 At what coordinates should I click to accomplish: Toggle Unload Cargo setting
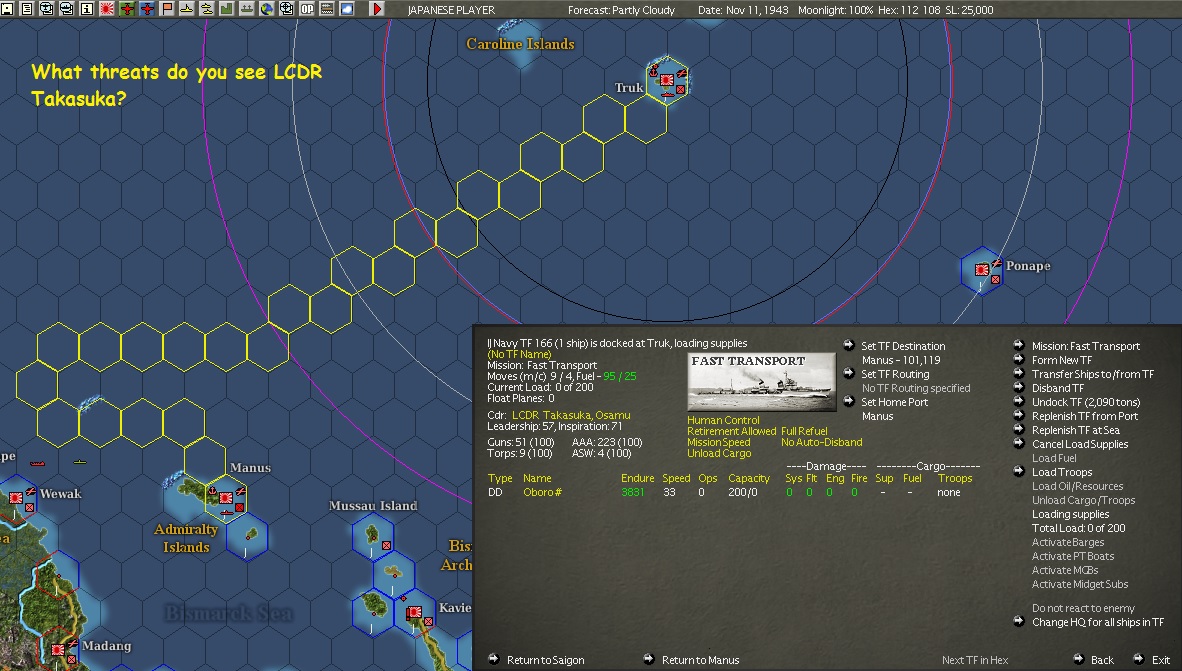[x=719, y=453]
